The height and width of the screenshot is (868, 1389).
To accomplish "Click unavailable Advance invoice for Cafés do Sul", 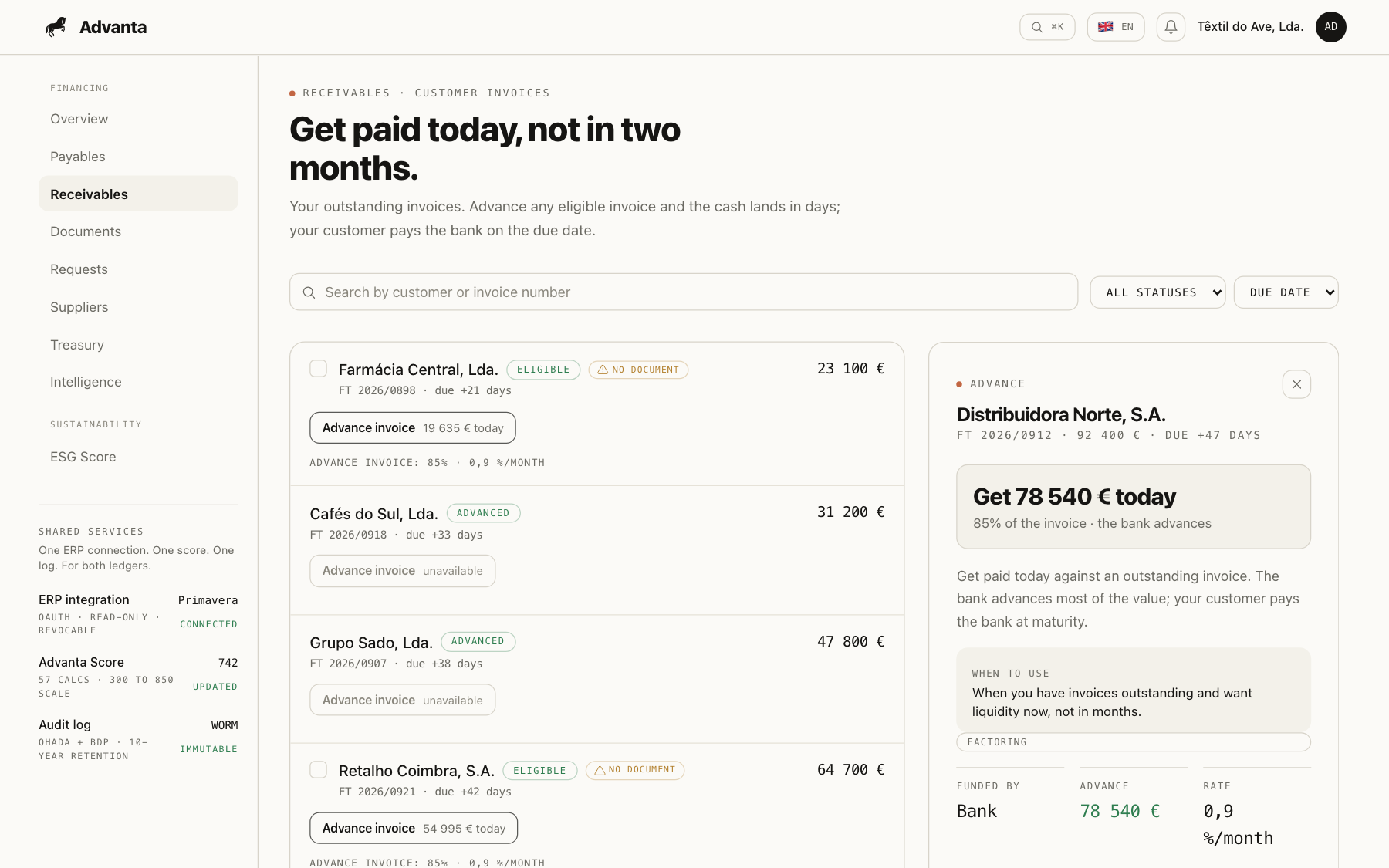I will coord(403,571).
